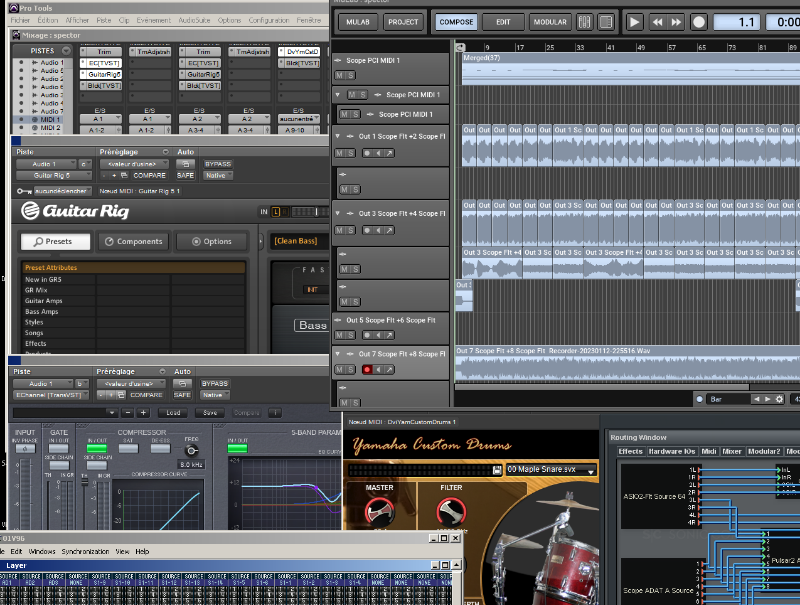Toggle SAFE on the EChannel plugin

[x=182, y=395]
